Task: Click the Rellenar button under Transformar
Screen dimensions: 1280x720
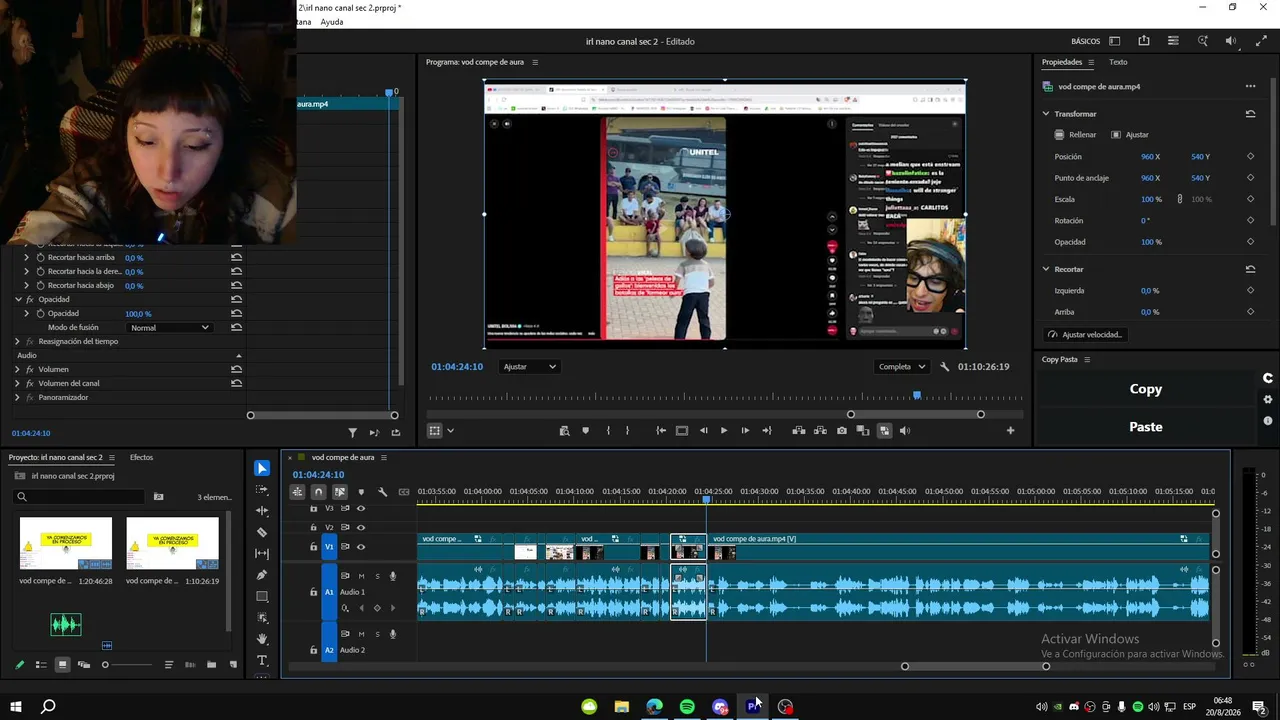Action: (1075, 135)
